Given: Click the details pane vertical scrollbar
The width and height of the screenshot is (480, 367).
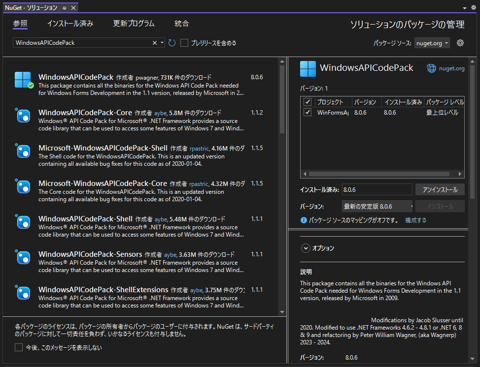Looking at the screenshot, I should click(x=472, y=132).
